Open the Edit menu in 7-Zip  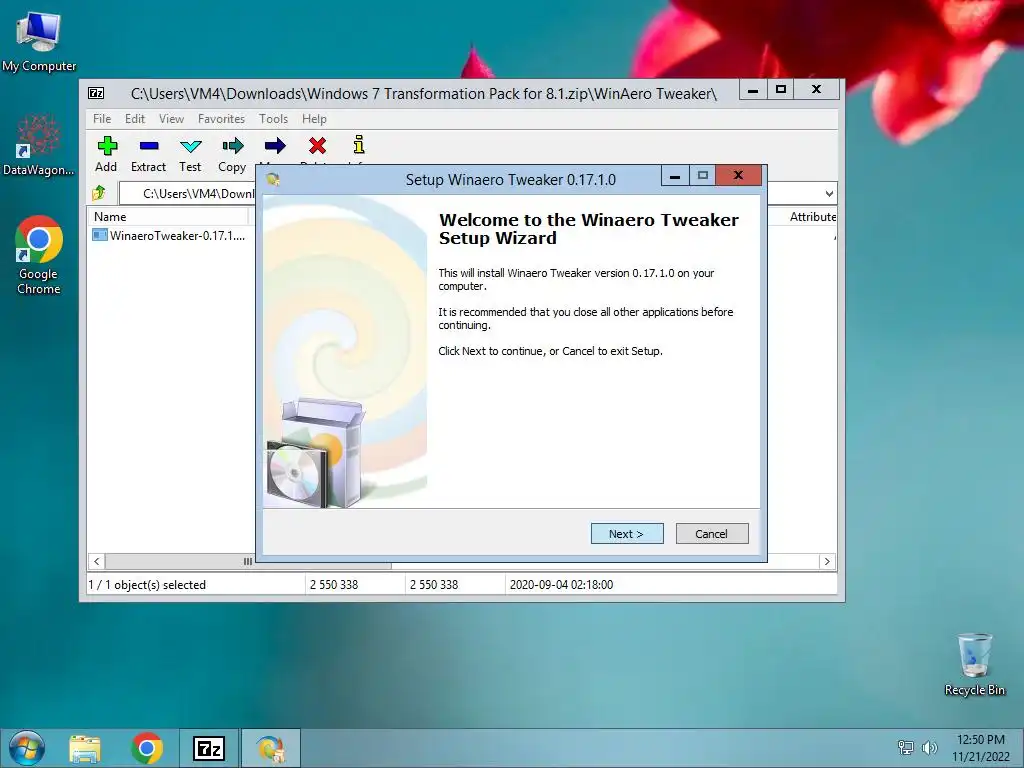(135, 119)
